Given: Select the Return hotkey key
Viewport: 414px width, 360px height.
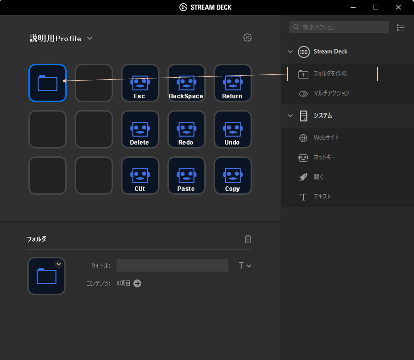Looking at the screenshot, I should 233,83.
